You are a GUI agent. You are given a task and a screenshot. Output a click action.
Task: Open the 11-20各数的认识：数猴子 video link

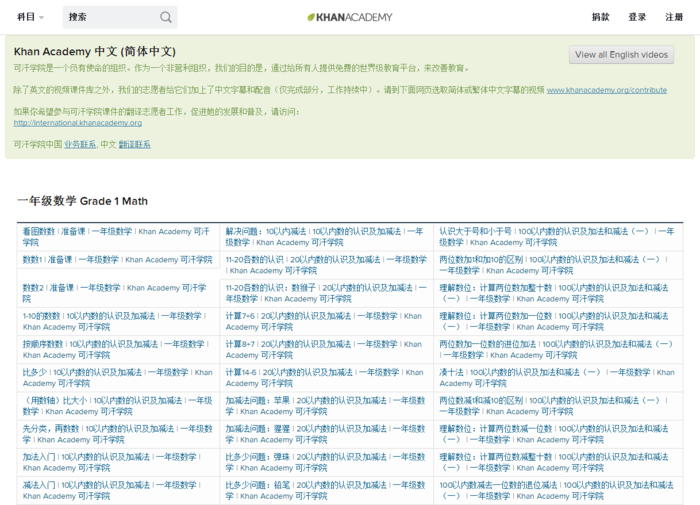[326, 293]
